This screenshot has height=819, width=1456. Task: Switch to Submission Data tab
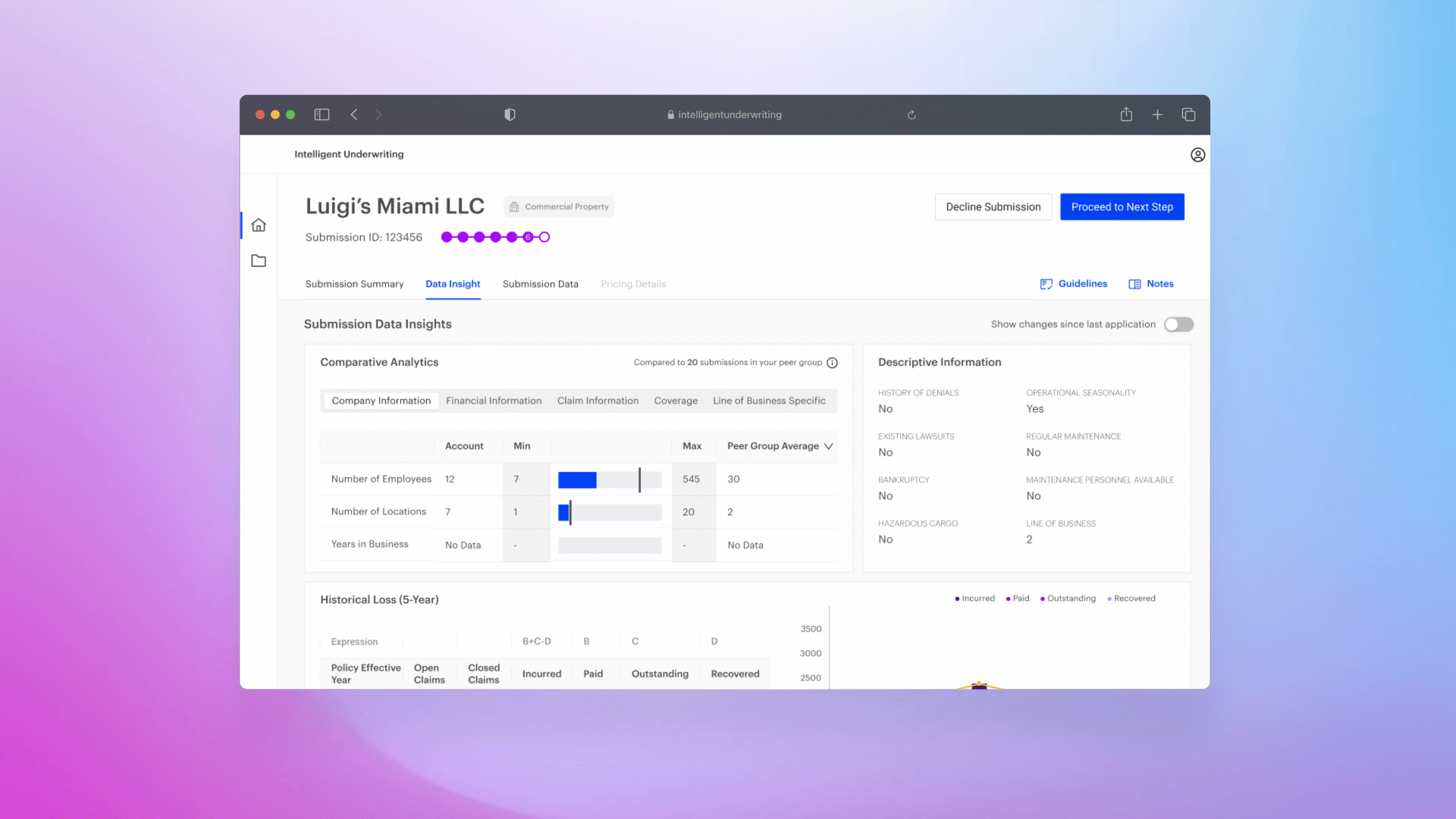click(x=540, y=284)
